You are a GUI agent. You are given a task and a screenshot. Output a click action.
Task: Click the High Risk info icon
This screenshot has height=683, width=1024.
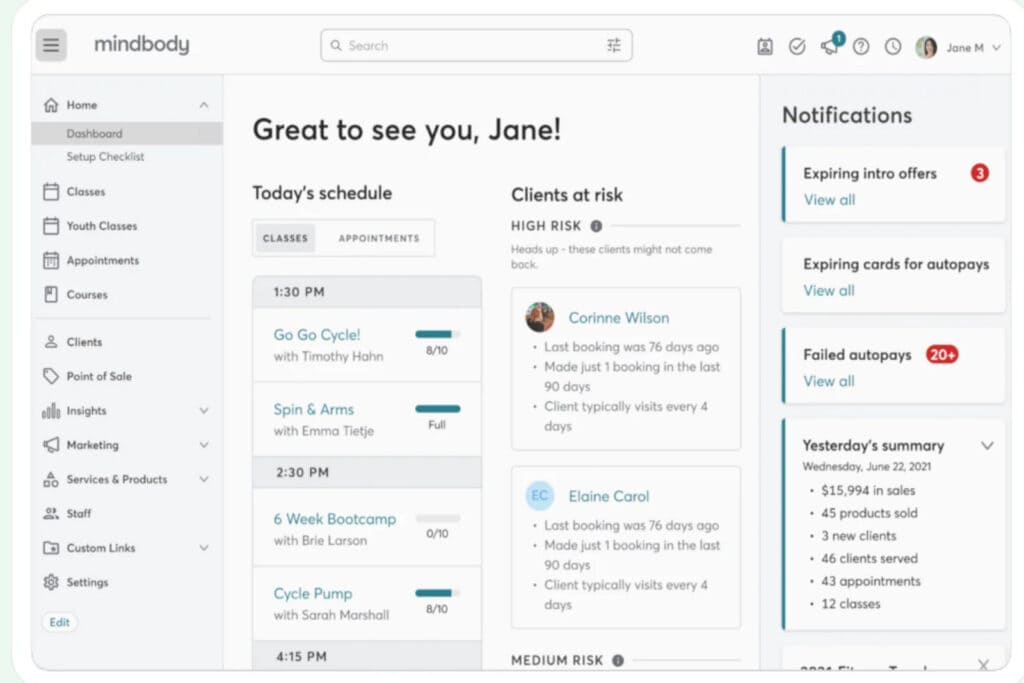596,226
